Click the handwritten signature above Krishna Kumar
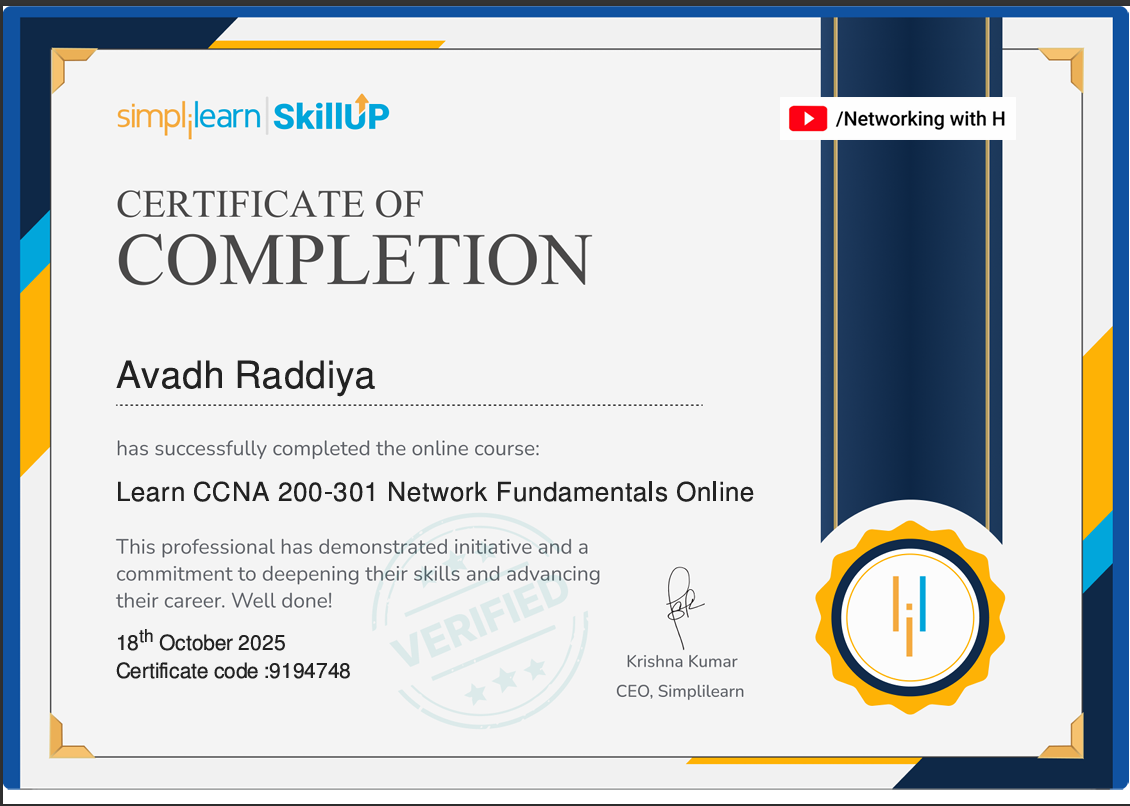 click(x=683, y=604)
